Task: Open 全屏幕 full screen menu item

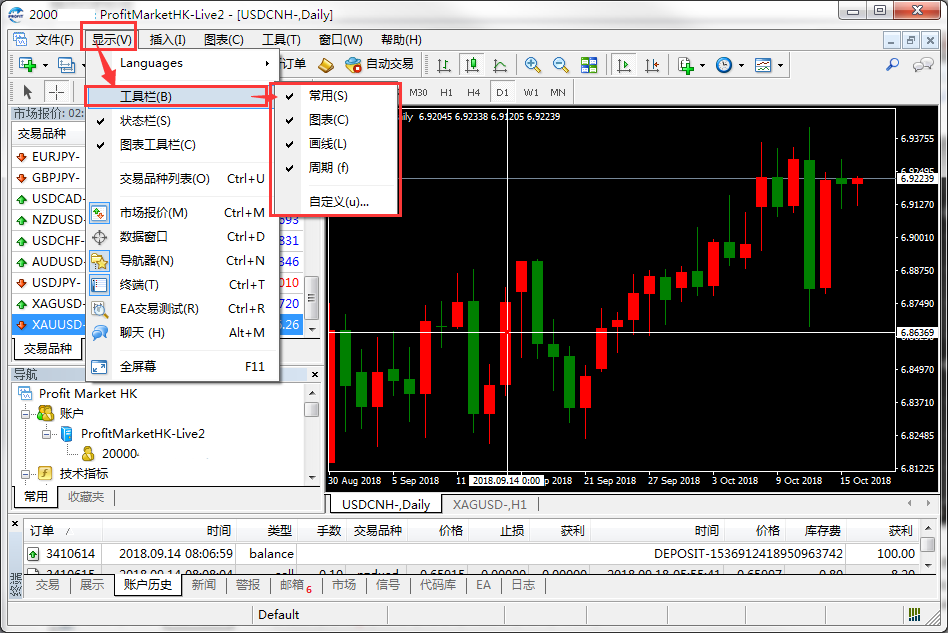Action: 138,367
